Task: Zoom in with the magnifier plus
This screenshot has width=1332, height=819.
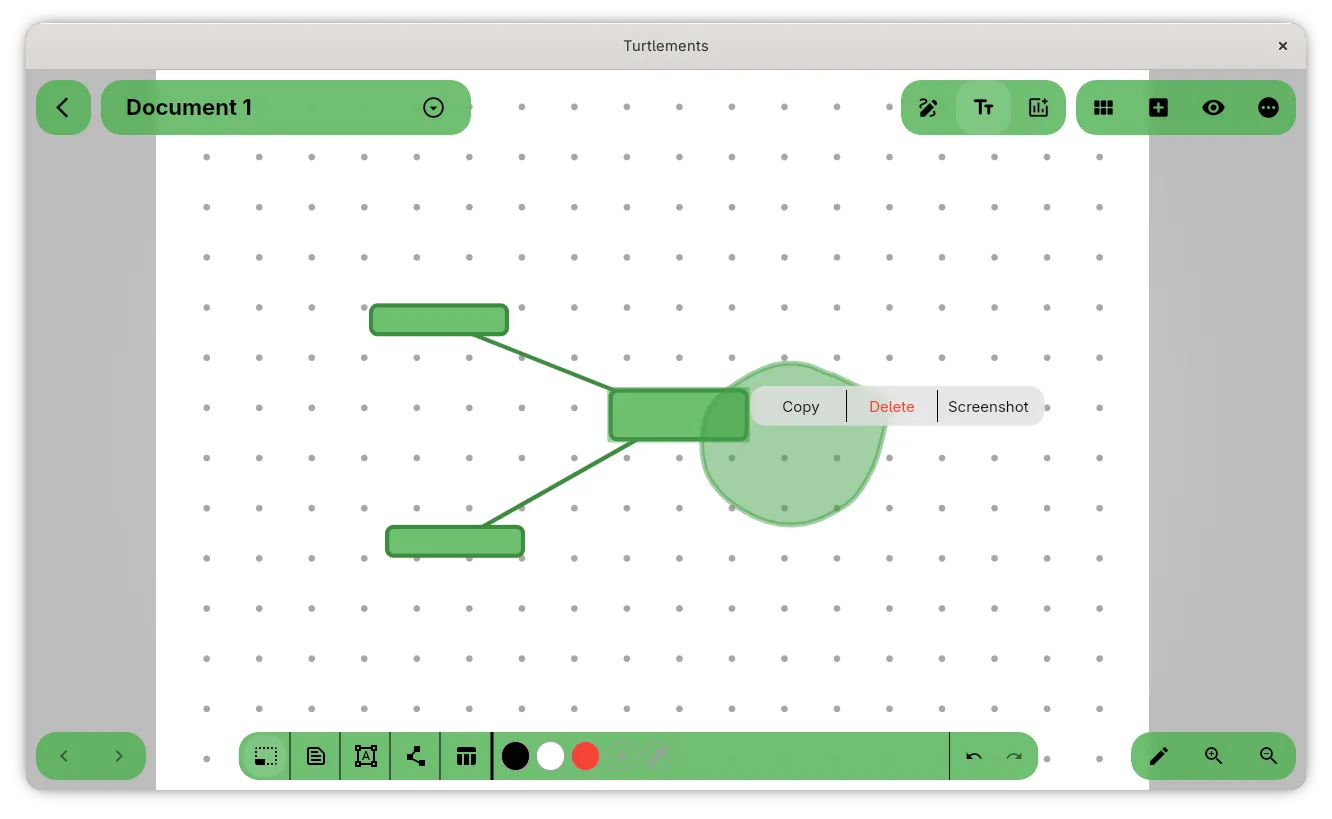Action: (x=1214, y=756)
